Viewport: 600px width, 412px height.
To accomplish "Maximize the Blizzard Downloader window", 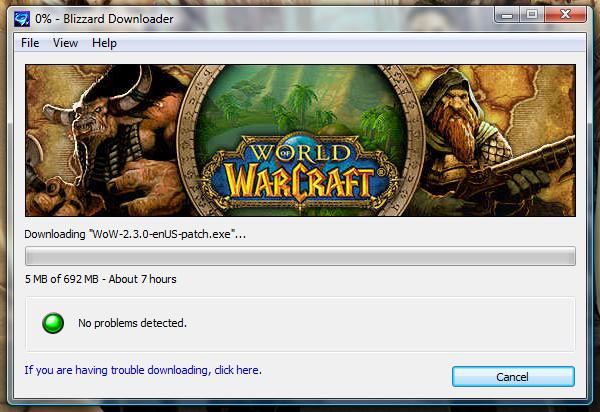I will coord(532,15).
